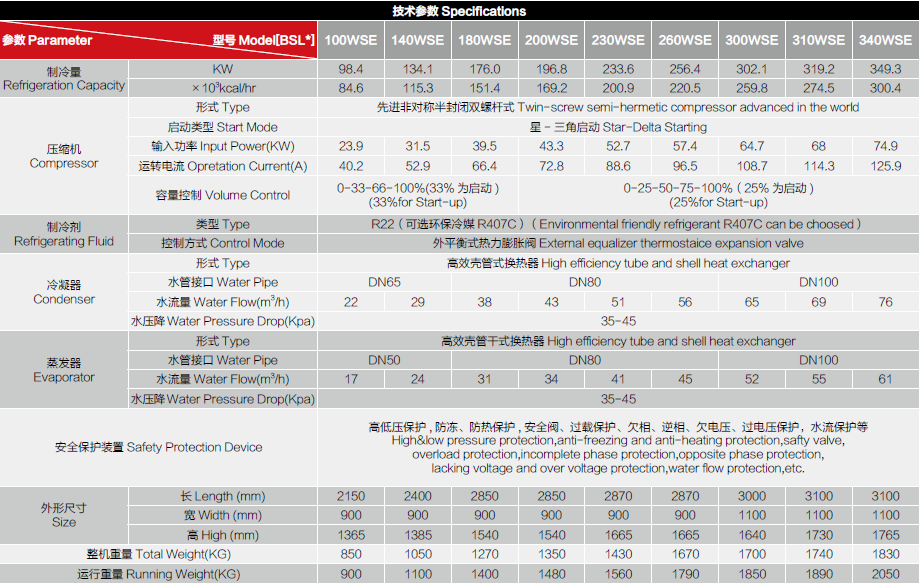The height and width of the screenshot is (583, 920).
Task: Click the Safety Protection Device label
Action: point(158,448)
